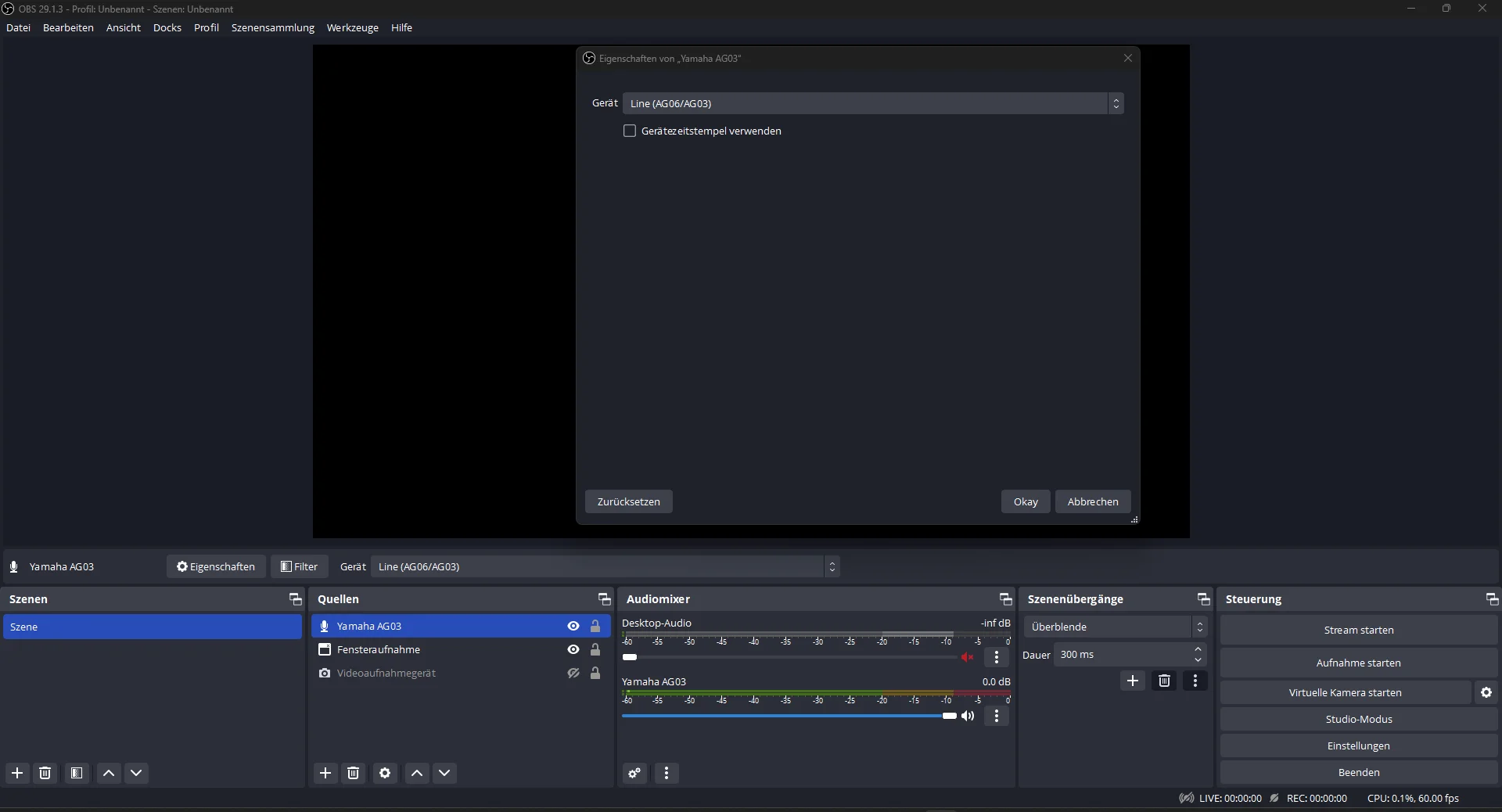The height and width of the screenshot is (812, 1502).
Task: Move scene down with arrow icon
Action: coord(136,773)
